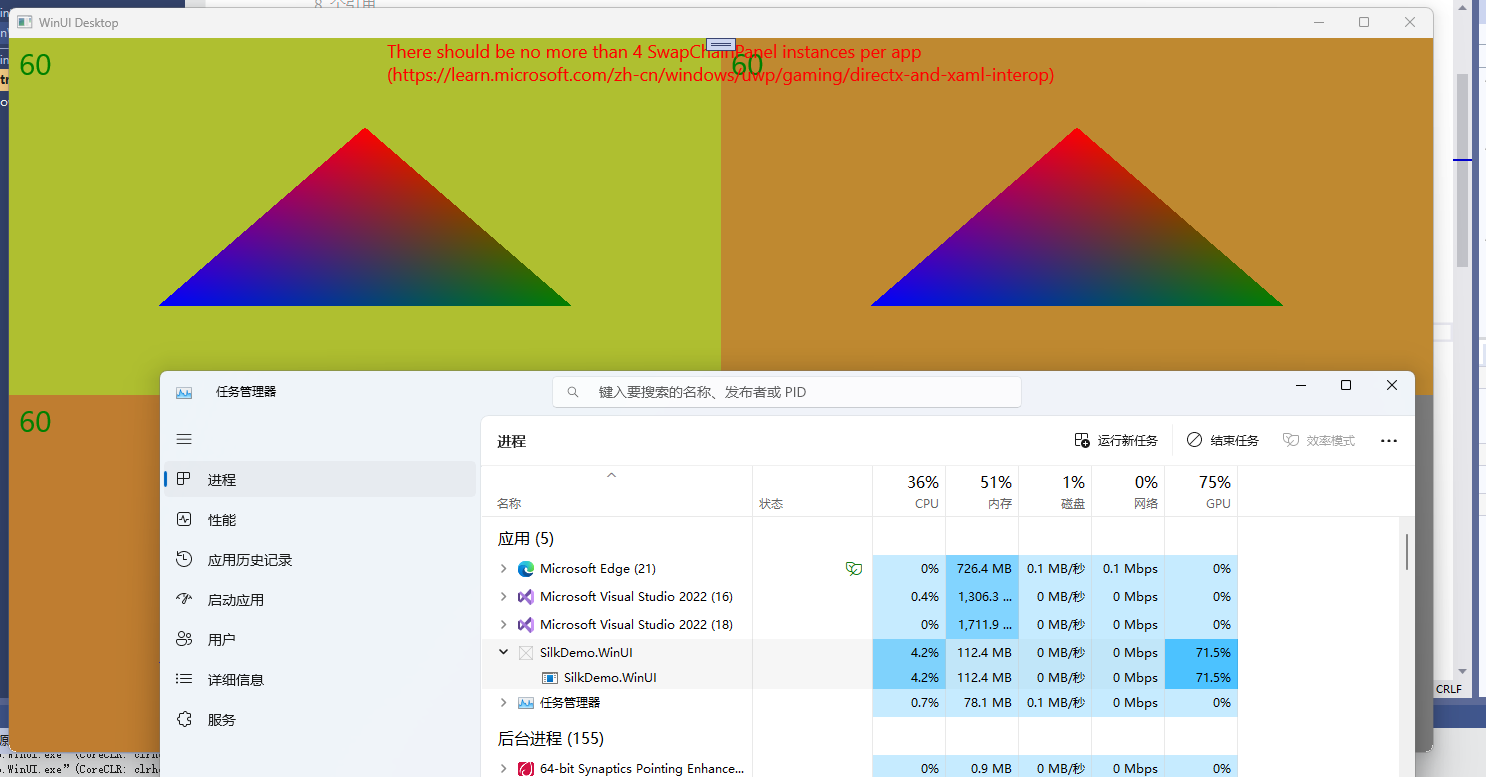The image size is (1486, 777).
Task: Click the scroll down arrow in Visual Studio editor
Action: pyautogui.click(x=1462, y=671)
